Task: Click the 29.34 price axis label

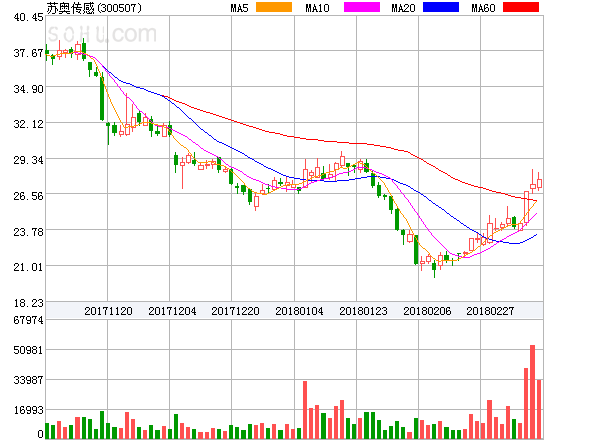Action: pos(28,160)
